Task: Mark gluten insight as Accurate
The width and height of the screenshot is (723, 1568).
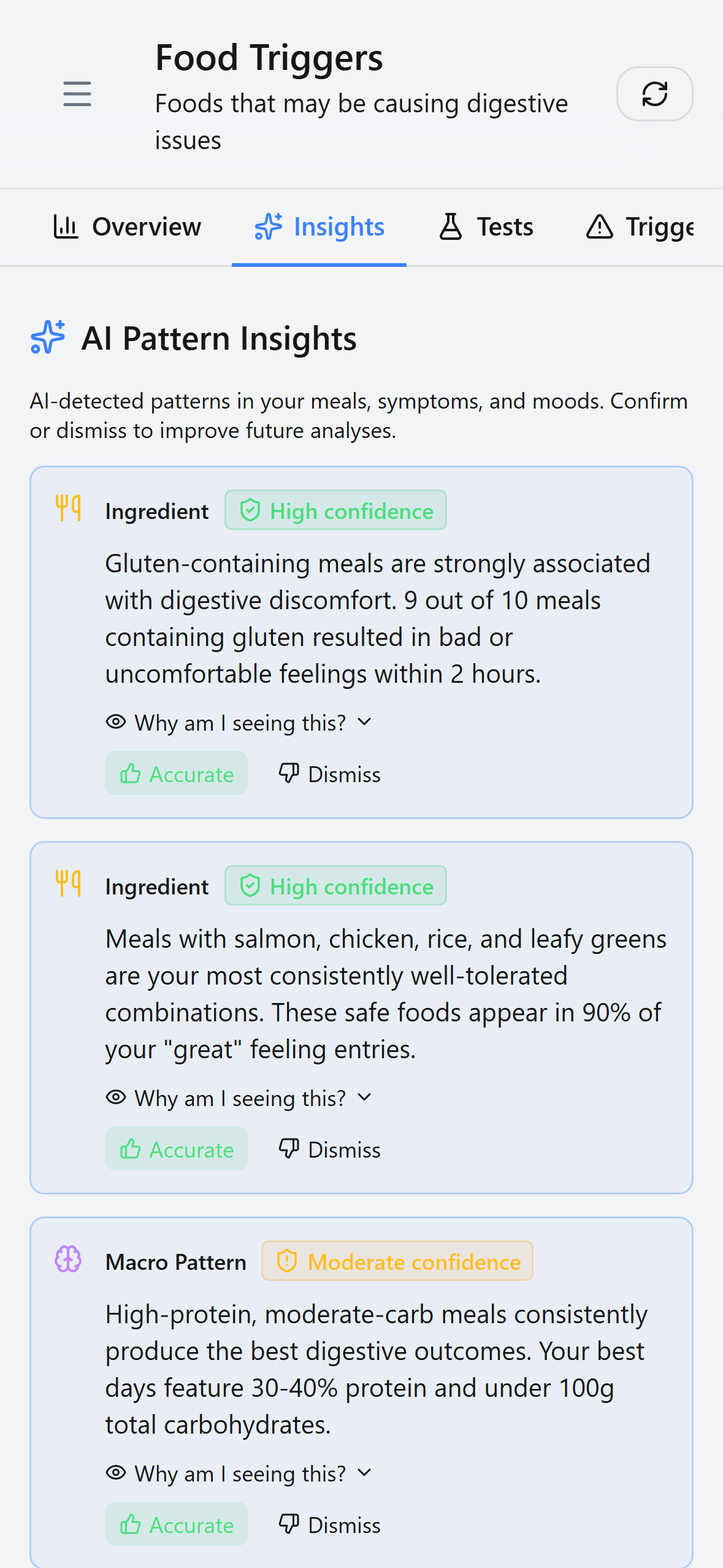Action: coord(177,774)
